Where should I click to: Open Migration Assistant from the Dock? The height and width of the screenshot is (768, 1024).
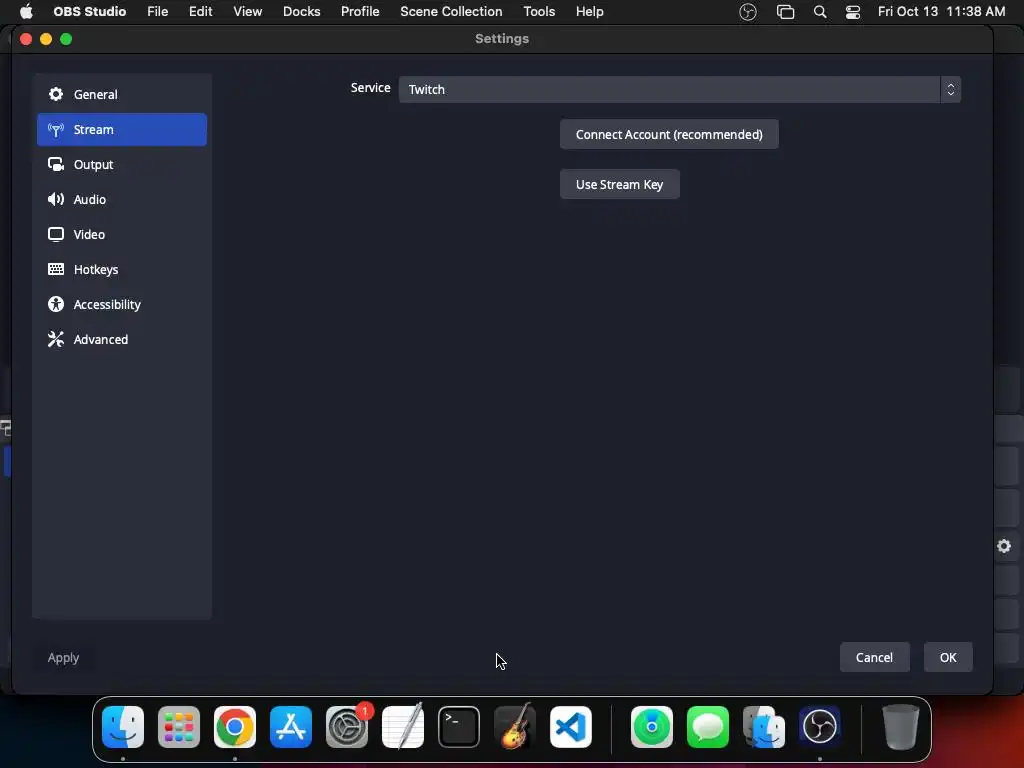pos(763,727)
